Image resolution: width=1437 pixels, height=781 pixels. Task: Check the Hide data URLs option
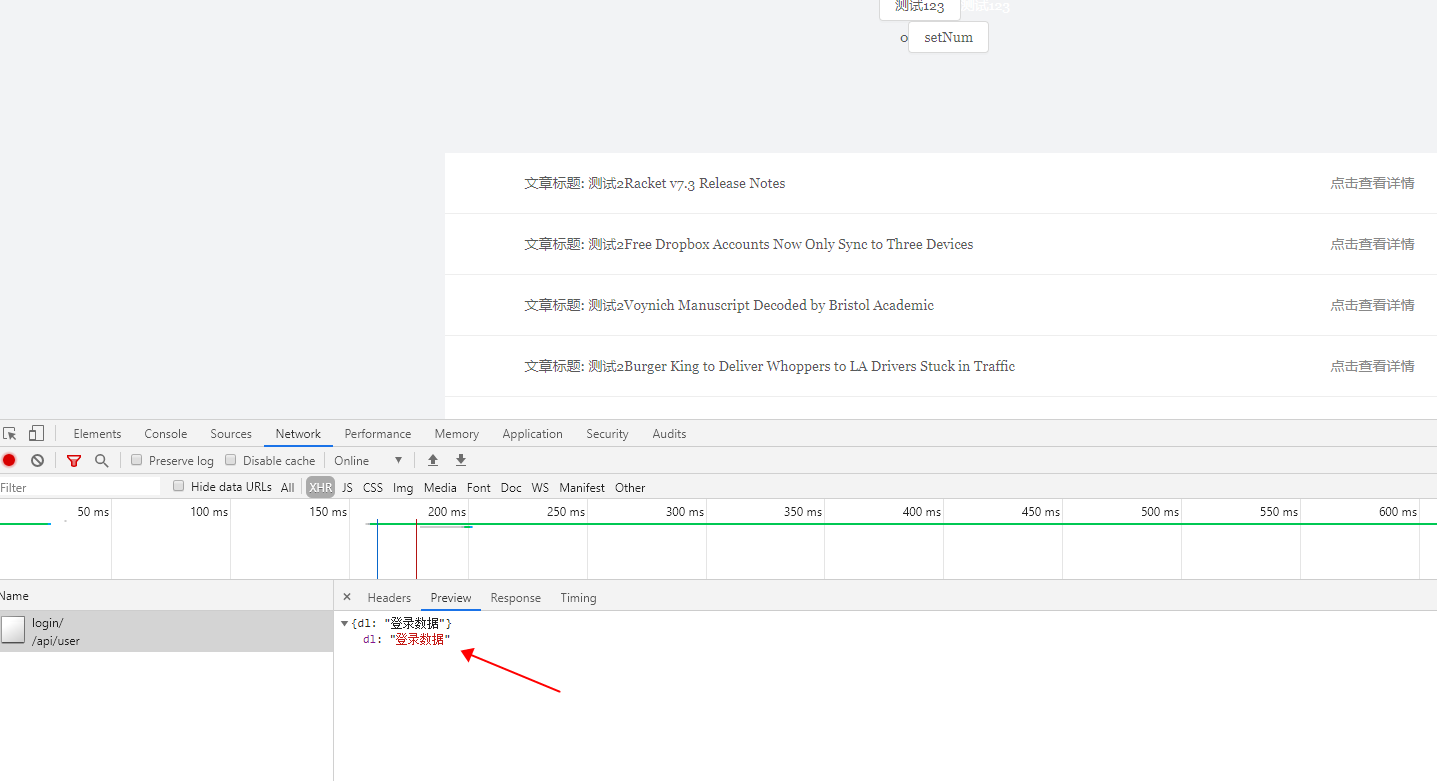(178, 487)
